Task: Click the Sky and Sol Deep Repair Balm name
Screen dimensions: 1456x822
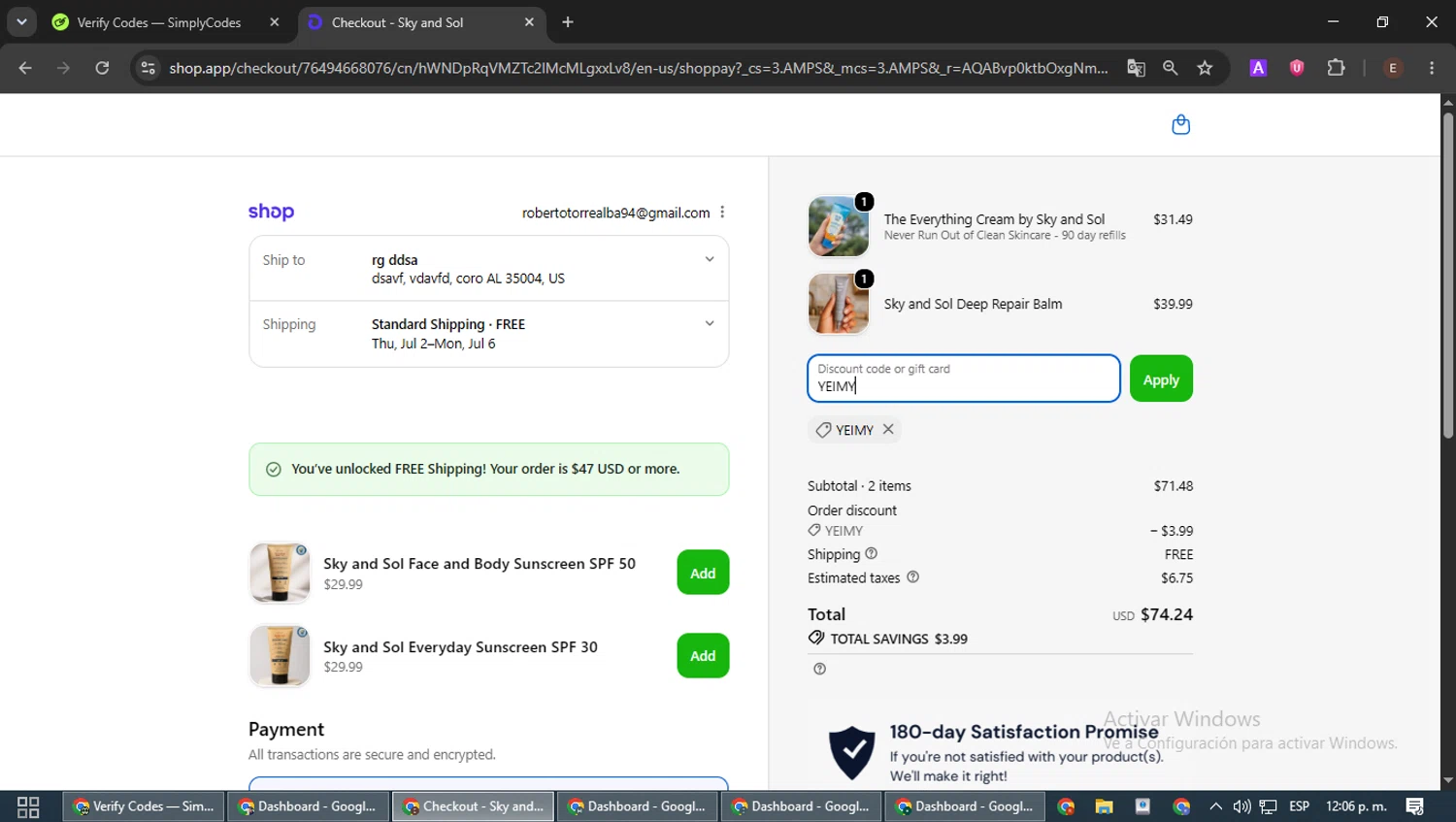Action: (x=973, y=304)
